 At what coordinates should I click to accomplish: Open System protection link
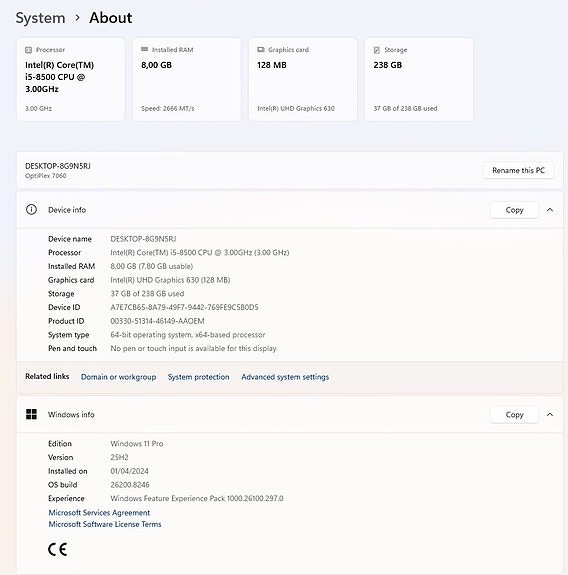(198, 377)
